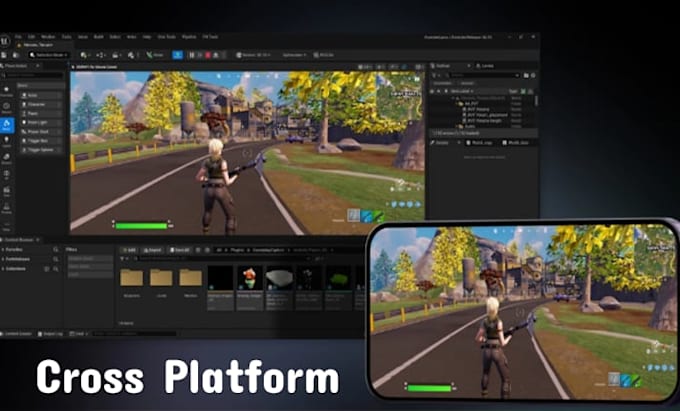Click the blue launch session button

tap(177, 55)
